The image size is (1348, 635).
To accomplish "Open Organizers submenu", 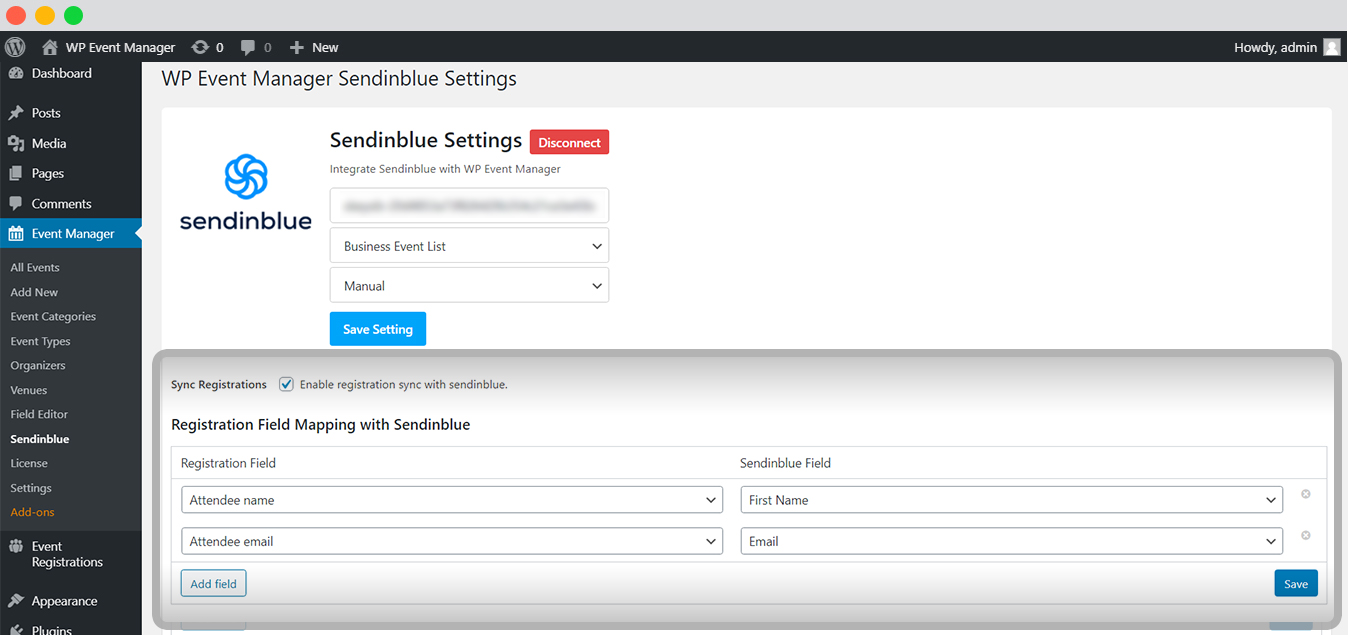I will (x=38, y=365).
